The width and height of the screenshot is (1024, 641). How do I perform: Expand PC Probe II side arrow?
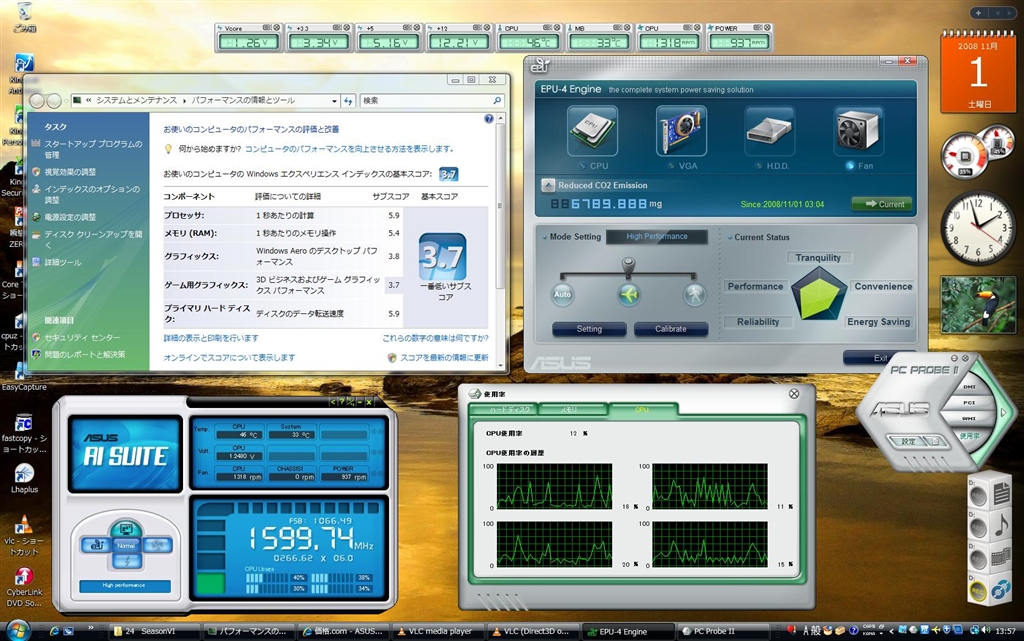click(1004, 412)
